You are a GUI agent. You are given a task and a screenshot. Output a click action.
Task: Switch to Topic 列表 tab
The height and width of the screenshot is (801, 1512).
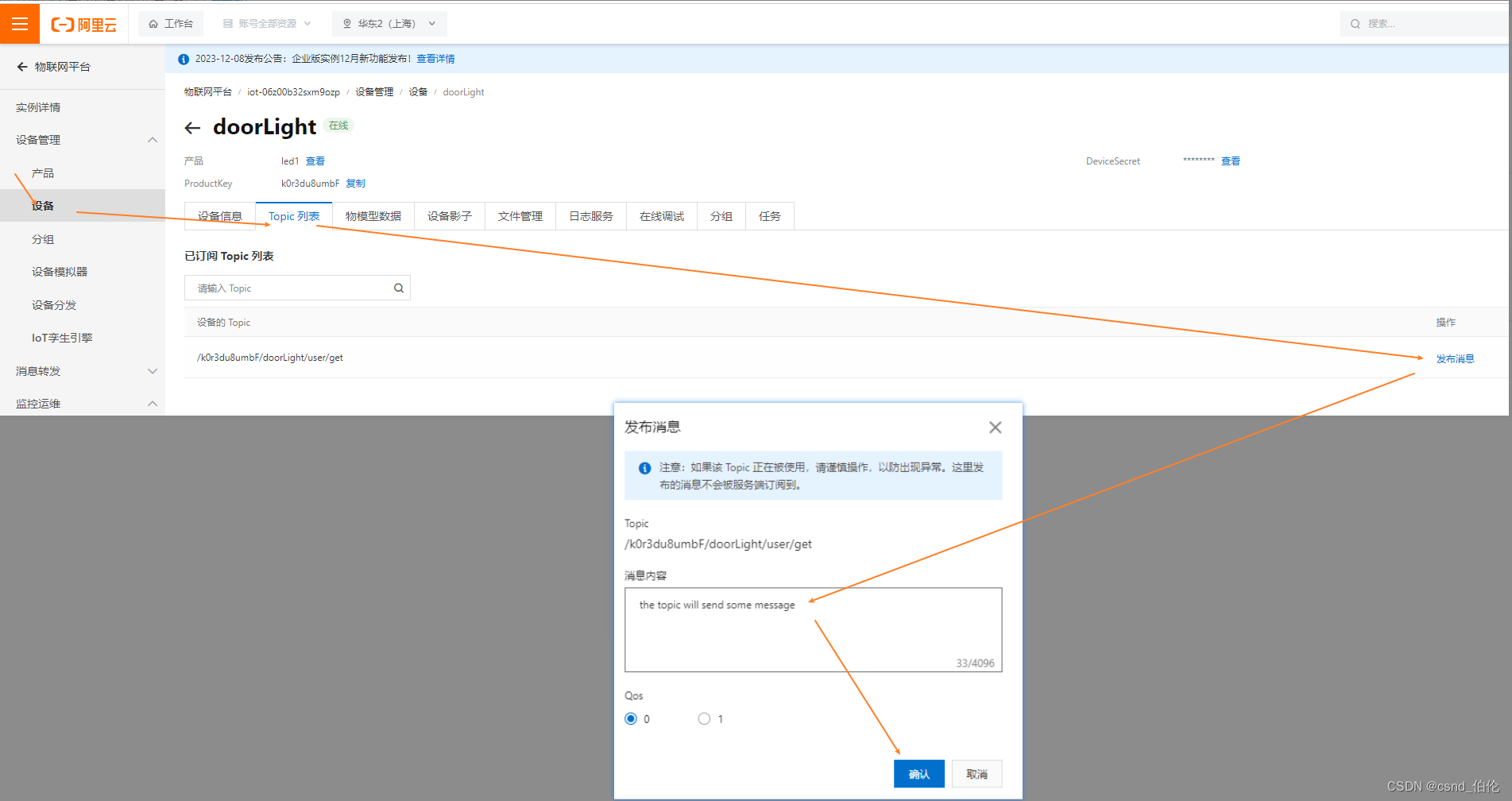tap(294, 216)
